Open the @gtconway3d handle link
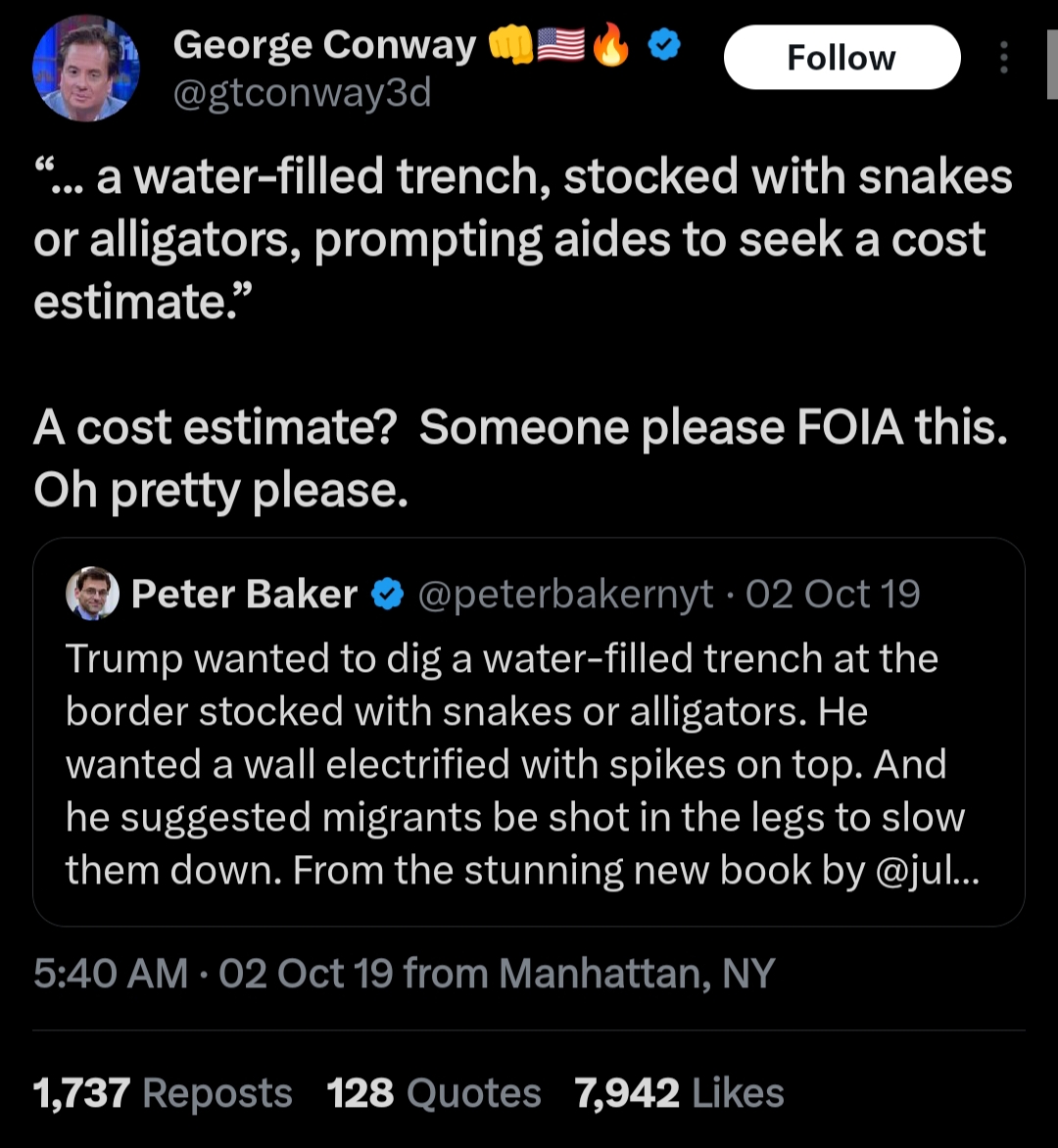The height and width of the screenshot is (1148, 1058). click(302, 94)
